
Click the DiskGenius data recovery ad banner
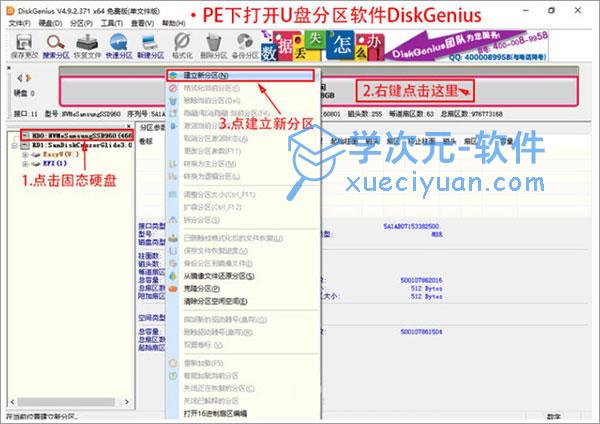click(x=404, y=46)
